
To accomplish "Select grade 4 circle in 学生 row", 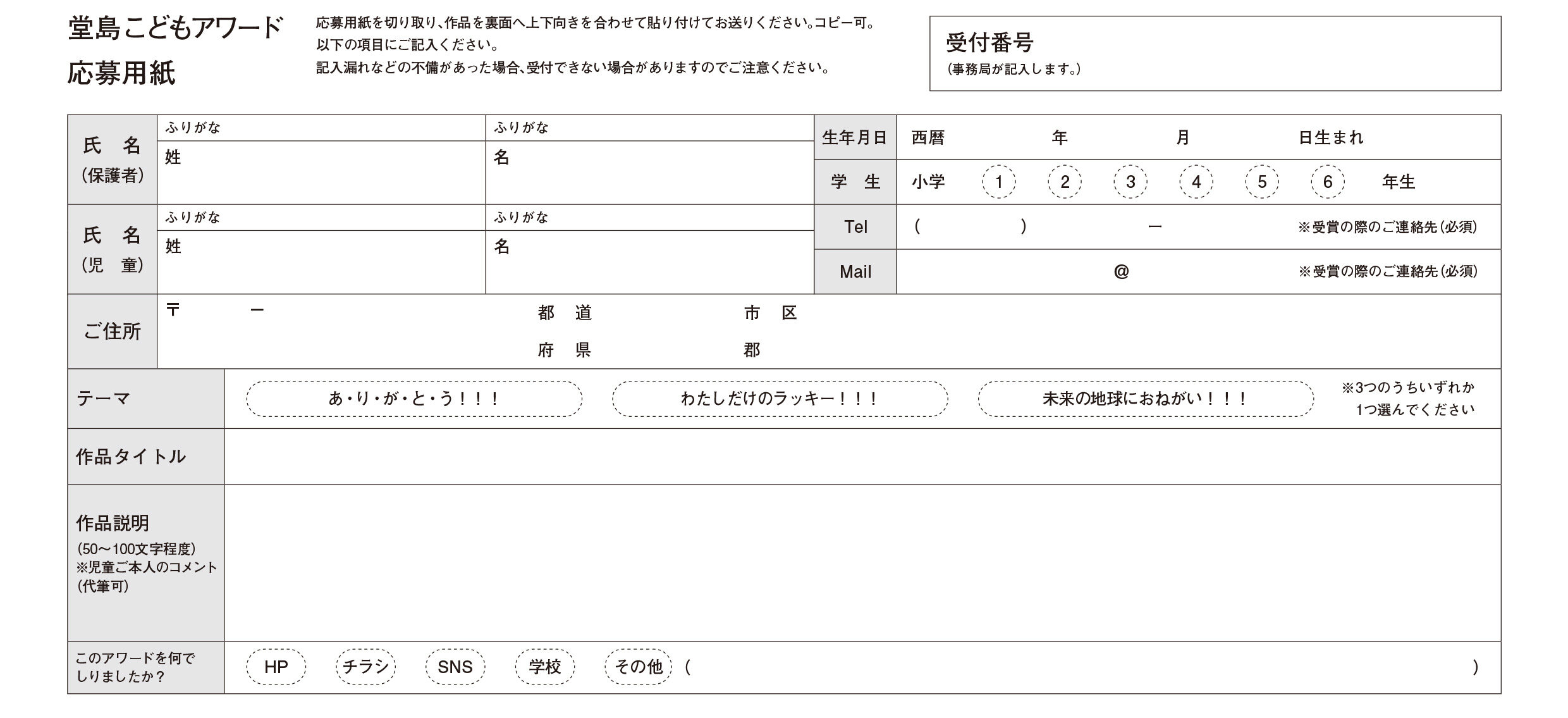I will click(1196, 182).
